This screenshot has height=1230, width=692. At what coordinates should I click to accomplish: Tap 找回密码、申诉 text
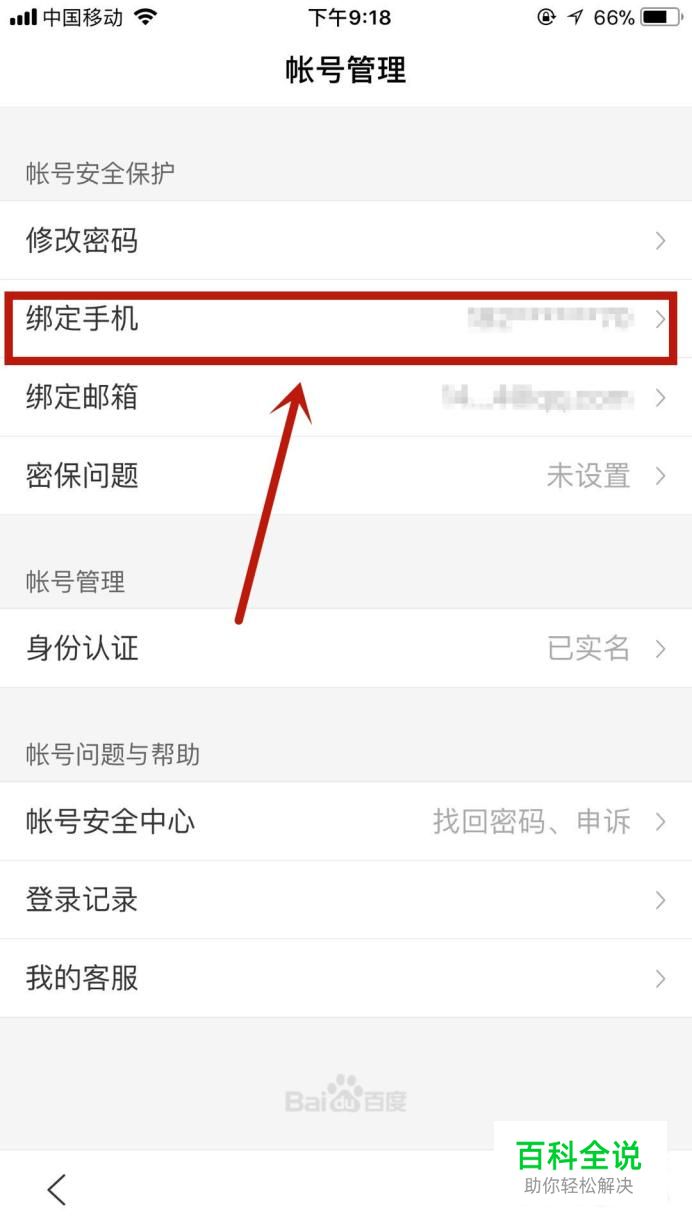[x=532, y=822]
